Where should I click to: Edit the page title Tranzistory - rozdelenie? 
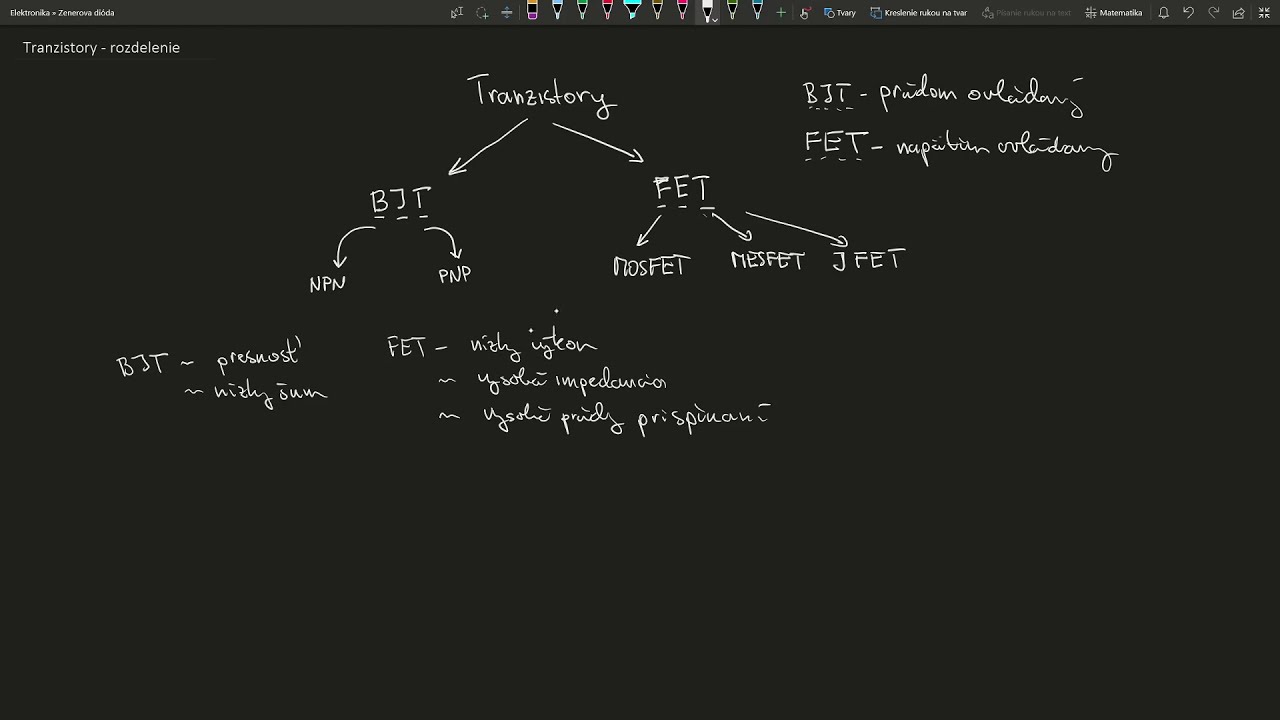coord(101,48)
